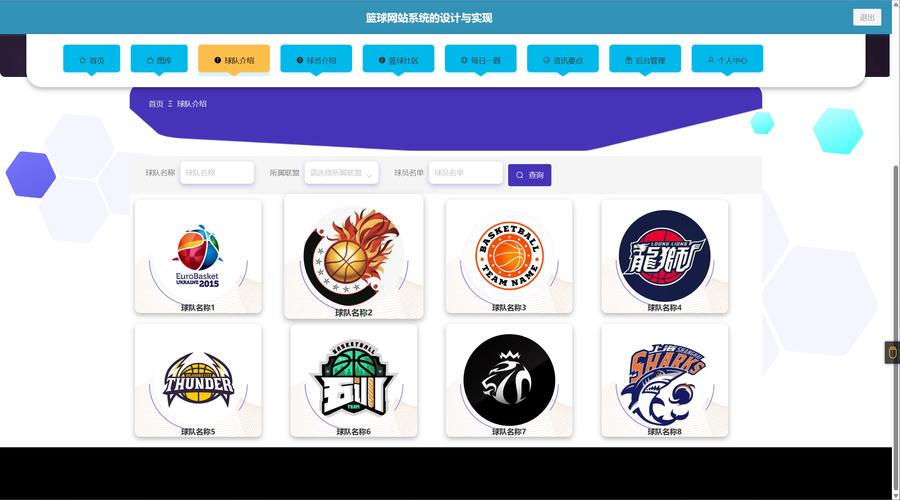Open the 篮球社区 community tab
Viewport: 900px width, 500px height.
(x=398, y=59)
